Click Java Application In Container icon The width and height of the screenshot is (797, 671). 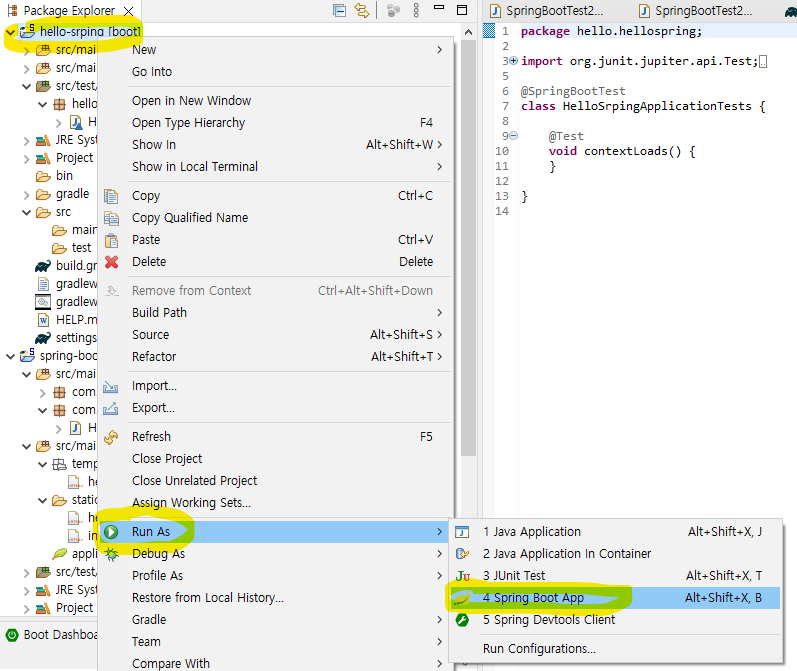(462, 554)
